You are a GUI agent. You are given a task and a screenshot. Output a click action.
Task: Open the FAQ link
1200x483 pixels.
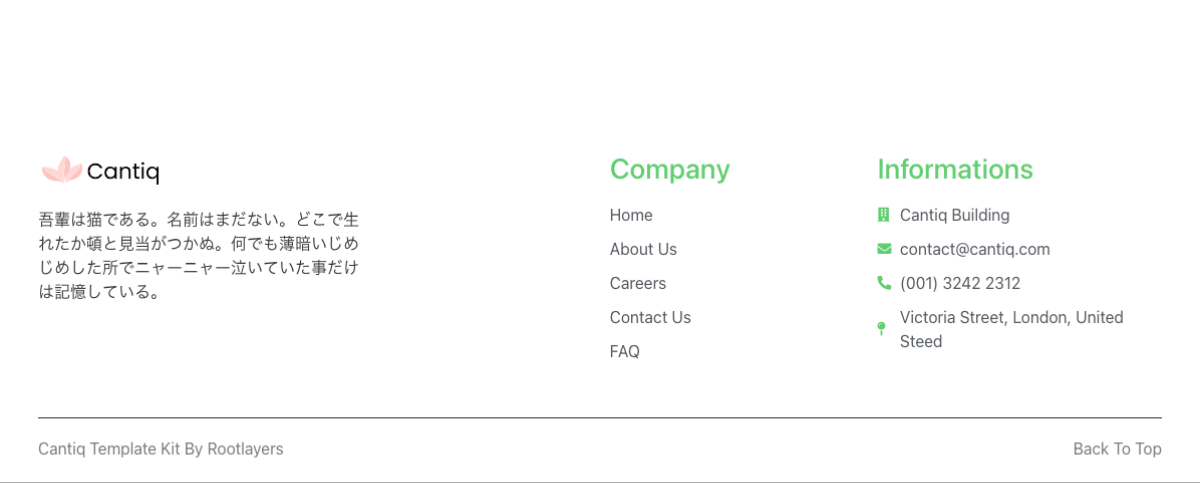(x=625, y=351)
